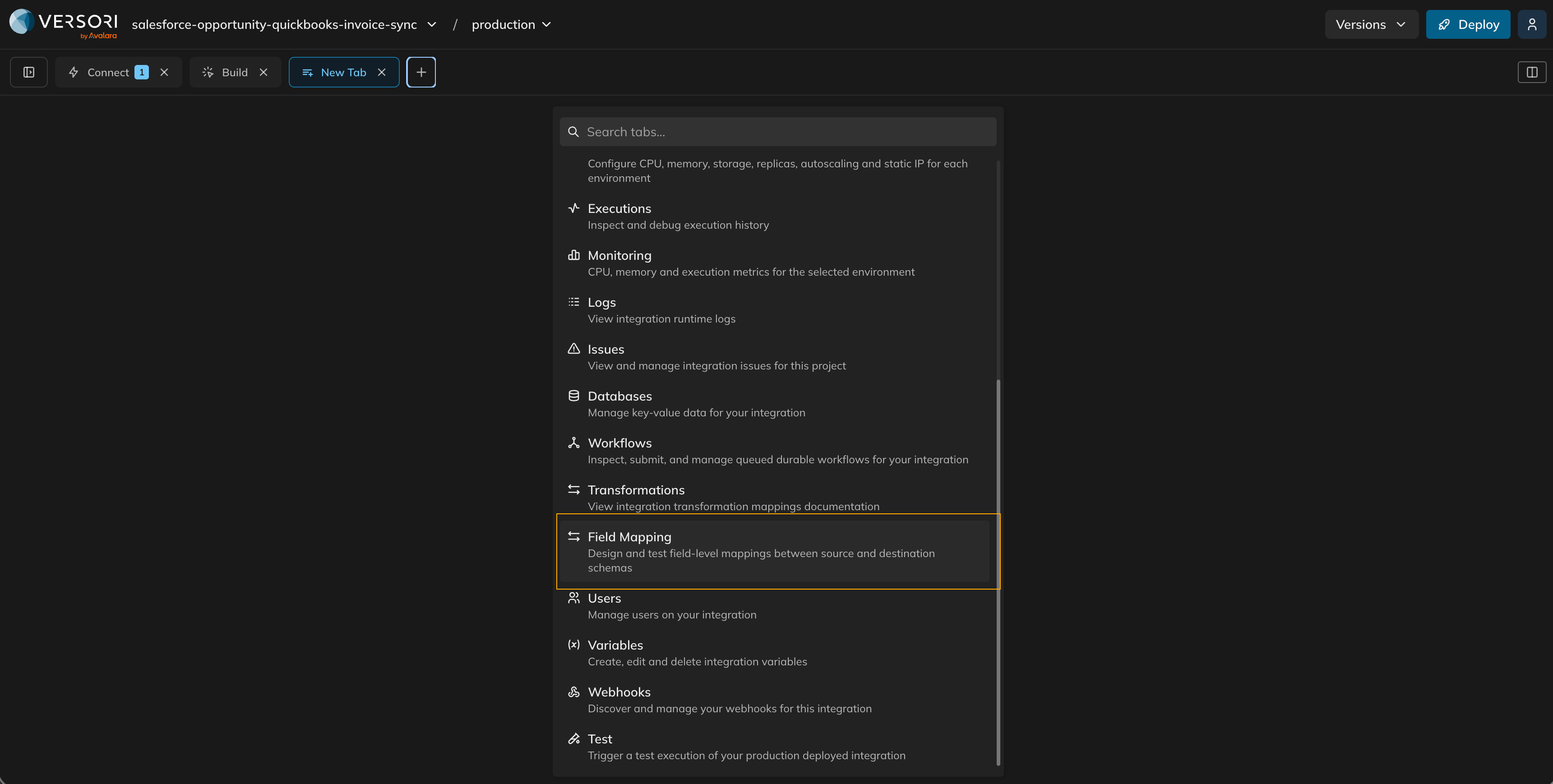Click the Transformations arrows icon
Image resolution: width=1553 pixels, height=784 pixels.
pyautogui.click(x=574, y=489)
